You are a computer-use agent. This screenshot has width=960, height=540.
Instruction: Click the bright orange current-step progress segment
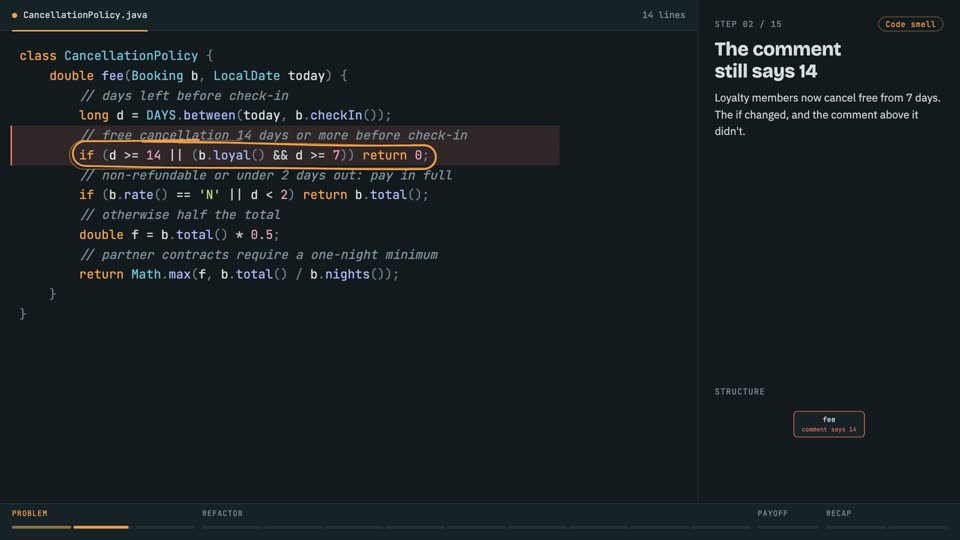point(101,527)
